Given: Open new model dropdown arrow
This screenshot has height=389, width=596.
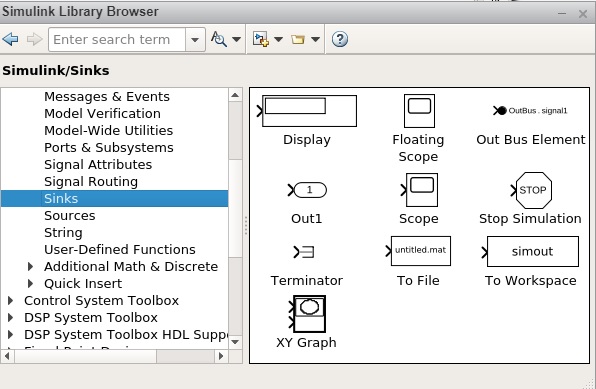Looking at the screenshot, I should pyautogui.click(x=278, y=39).
